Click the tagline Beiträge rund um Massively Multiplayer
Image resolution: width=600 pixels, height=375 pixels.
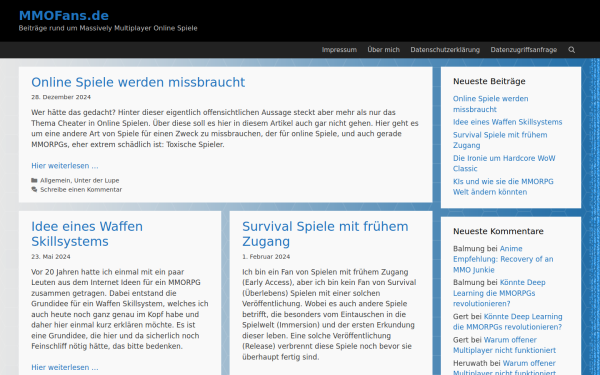pyautogui.click(x=108, y=28)
